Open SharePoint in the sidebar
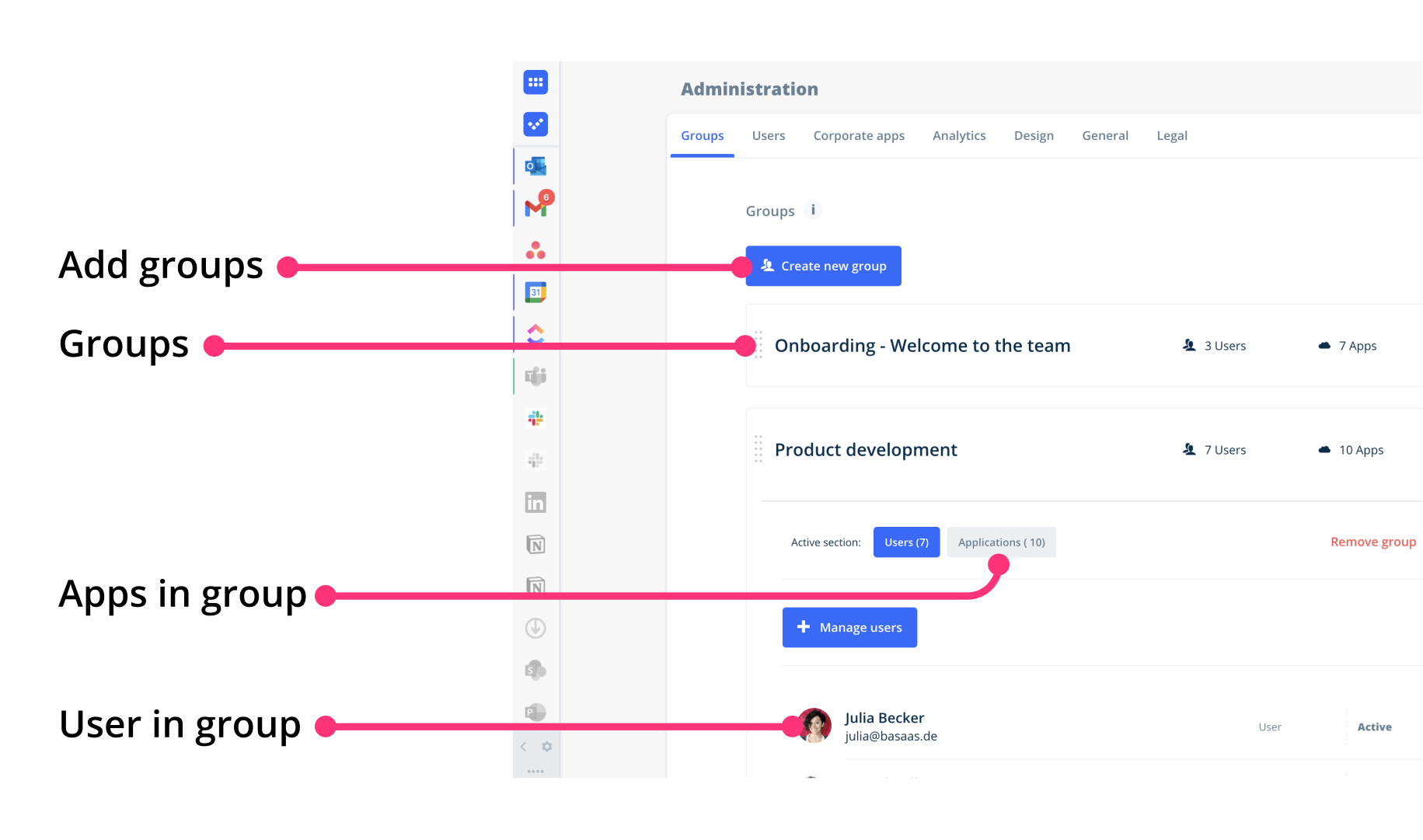The height and width of the screenshot is (840, 1423). [535, 670]
